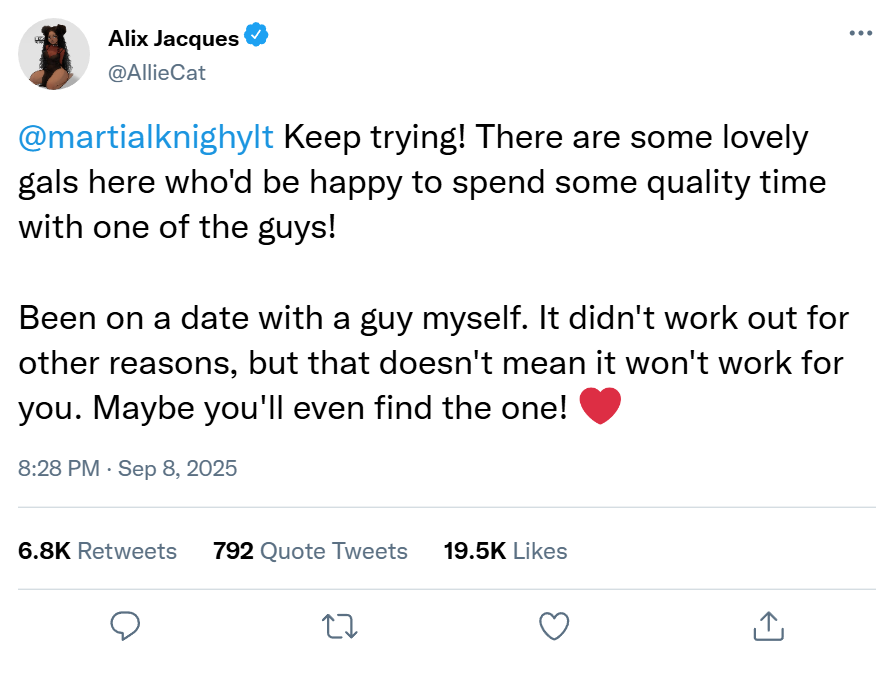Follow the @martialknighylt mention link
This screenshot has width=894, height=681.
pyautogui.click(x=146, y=137)
